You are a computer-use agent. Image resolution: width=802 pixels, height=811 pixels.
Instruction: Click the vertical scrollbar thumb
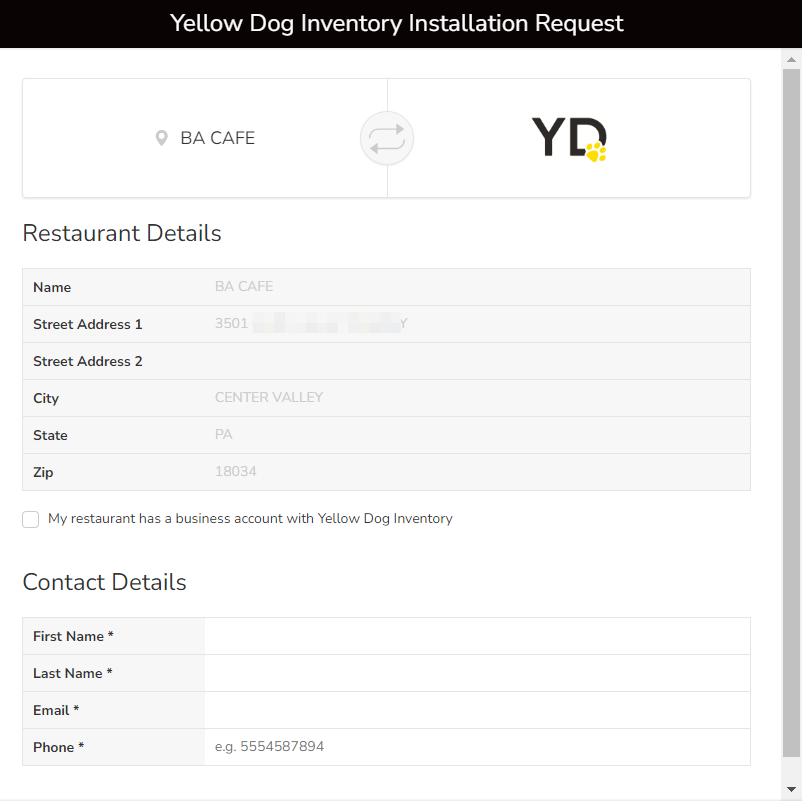[x=791, y=400]
